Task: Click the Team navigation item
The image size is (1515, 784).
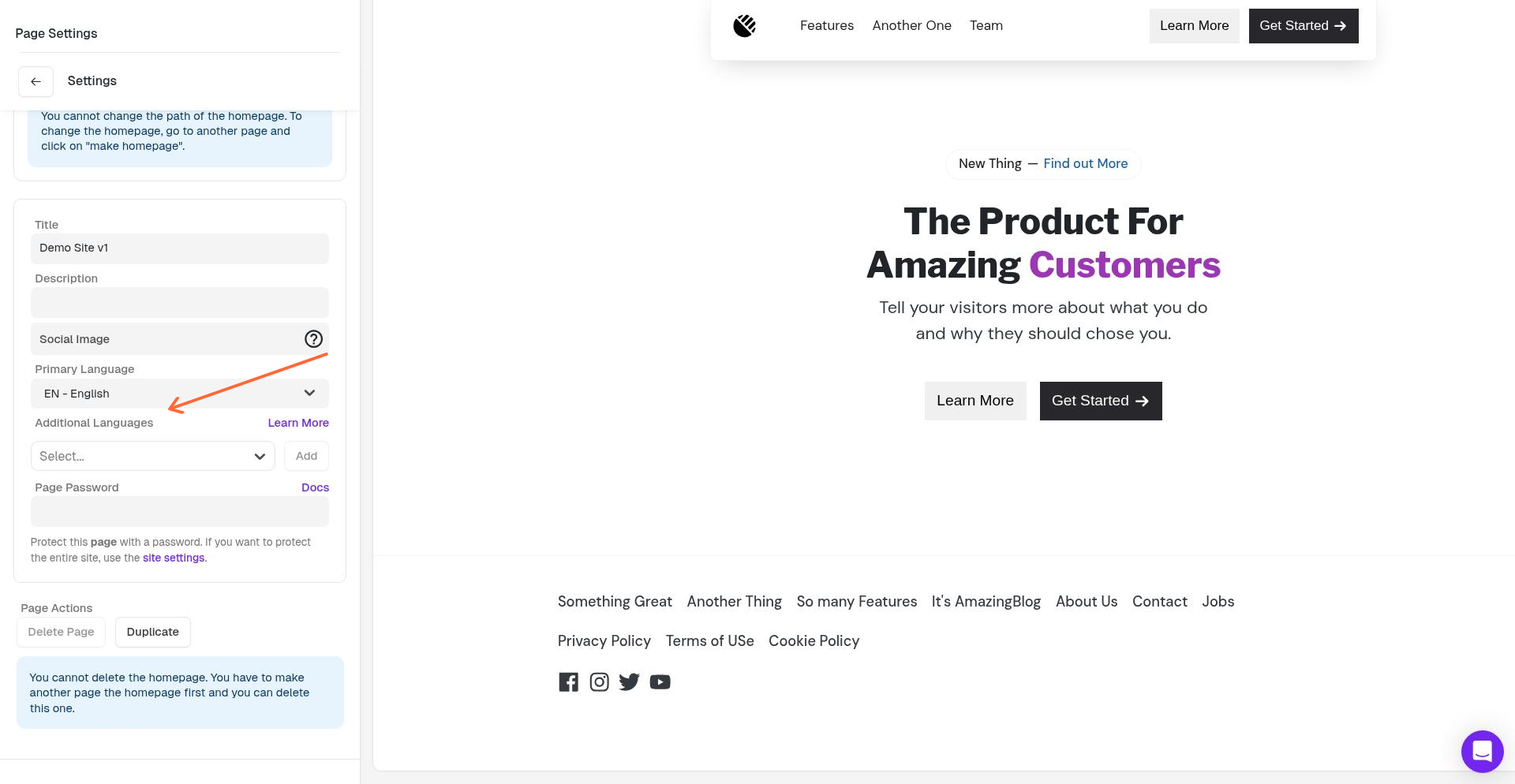Action: 986,26
